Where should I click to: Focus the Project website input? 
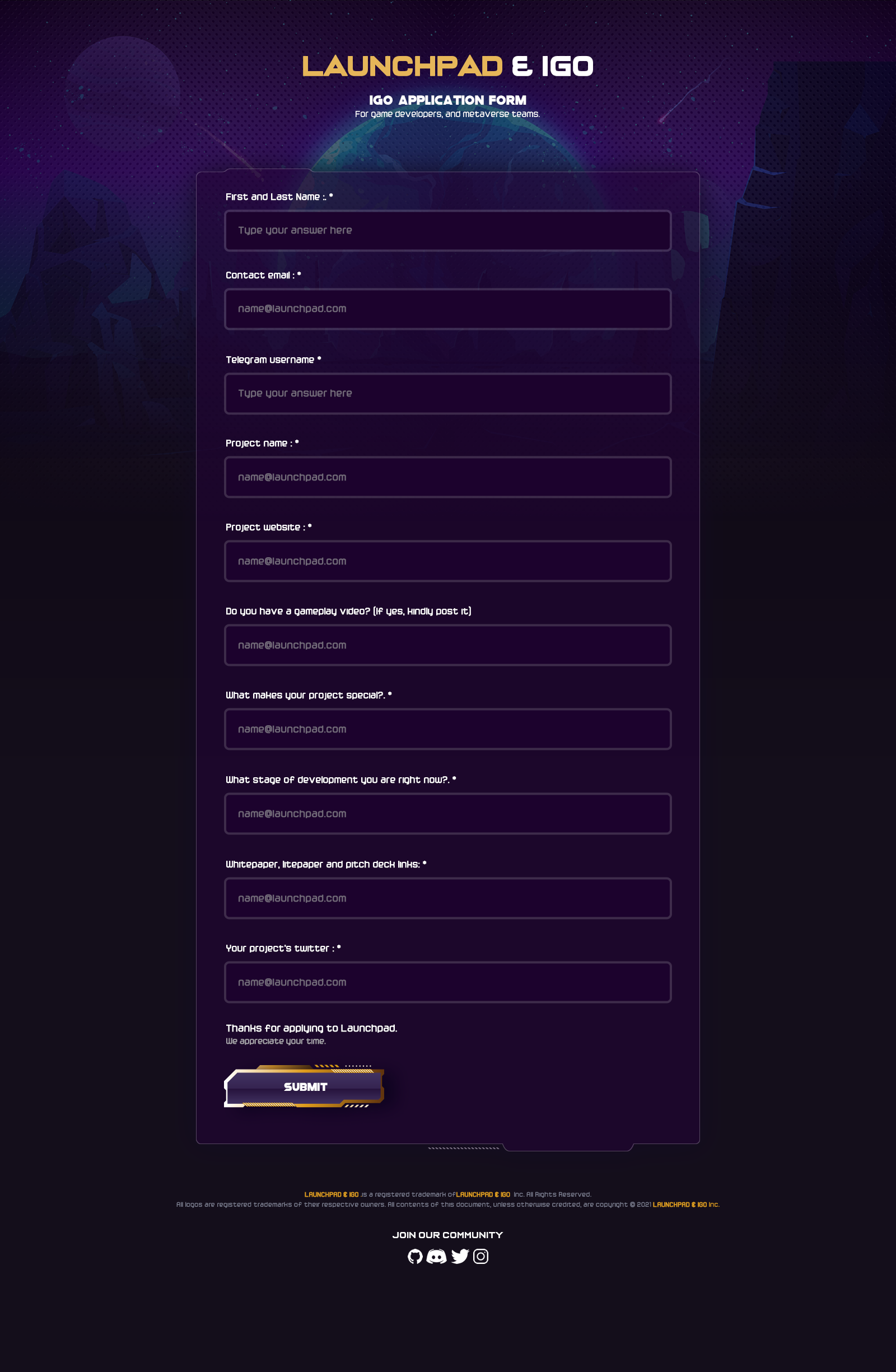click(x=447, y=562)
